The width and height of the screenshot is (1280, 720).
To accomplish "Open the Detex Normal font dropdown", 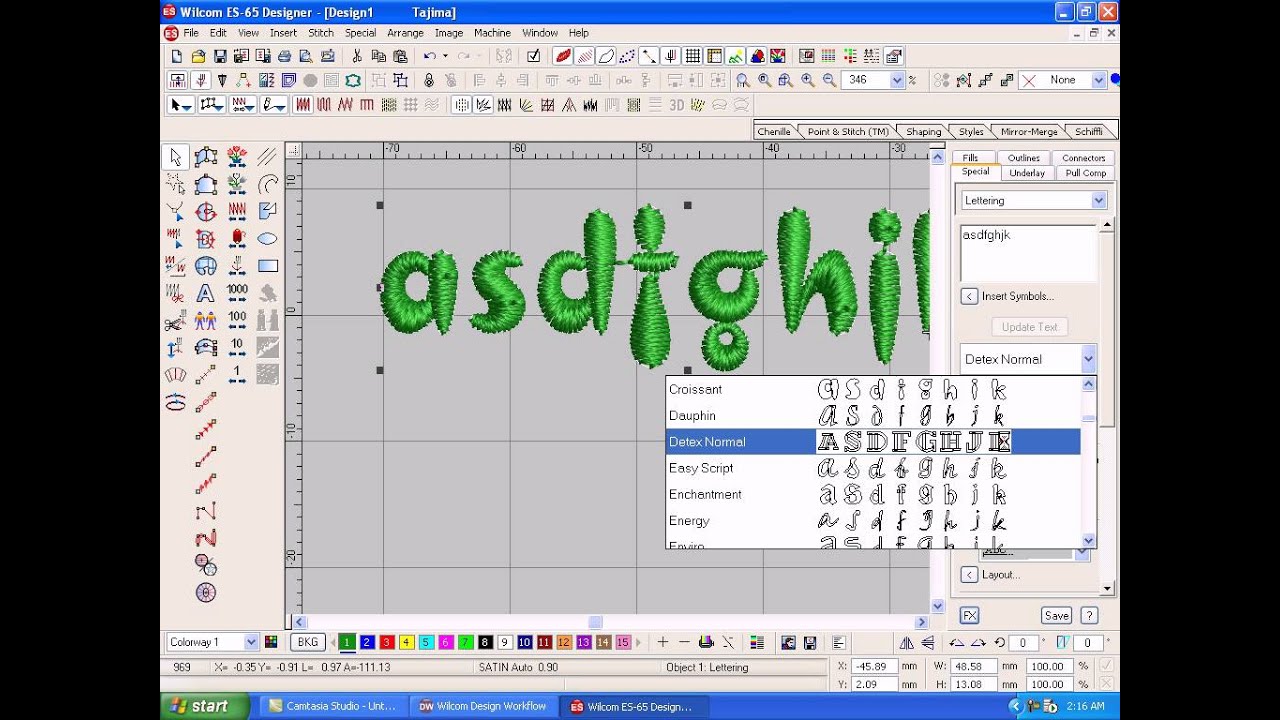I will point(1088,359).
